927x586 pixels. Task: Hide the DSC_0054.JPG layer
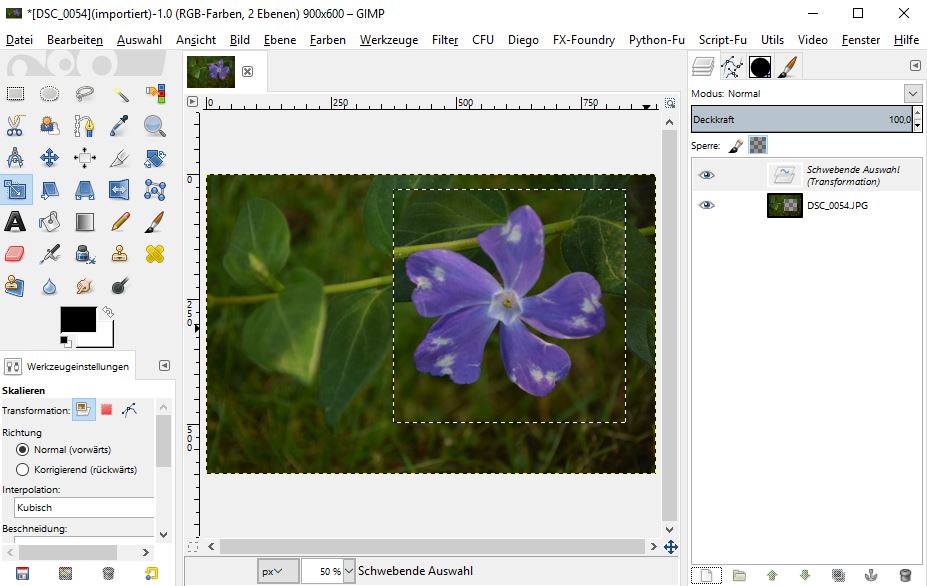pos(707,205)
